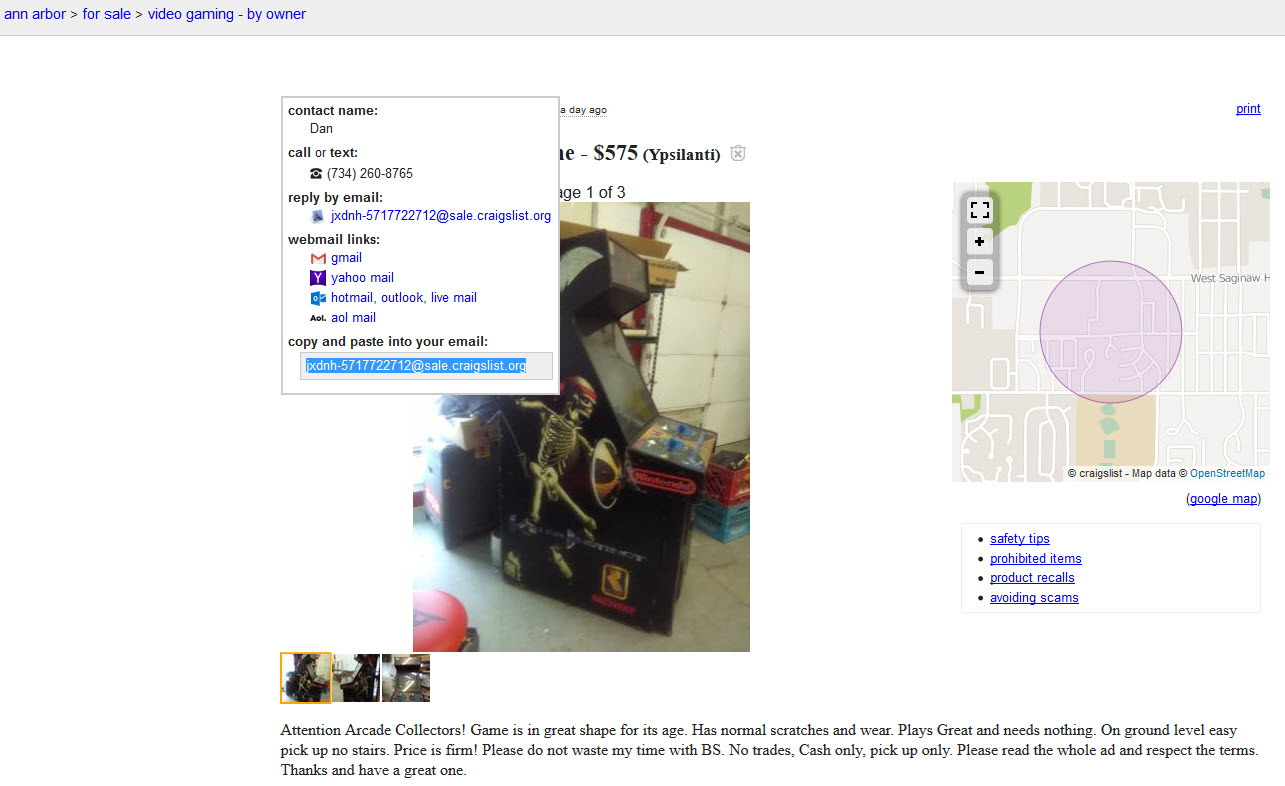Click the reply email address link
1285x786 pixels.
[x=441, y=216]
